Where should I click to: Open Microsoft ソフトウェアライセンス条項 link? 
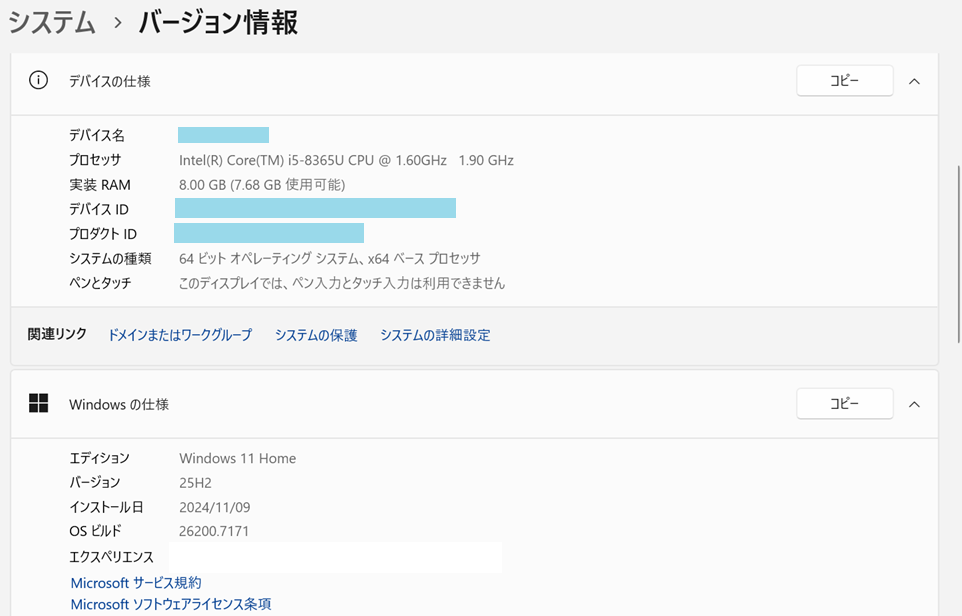(171, 604)
